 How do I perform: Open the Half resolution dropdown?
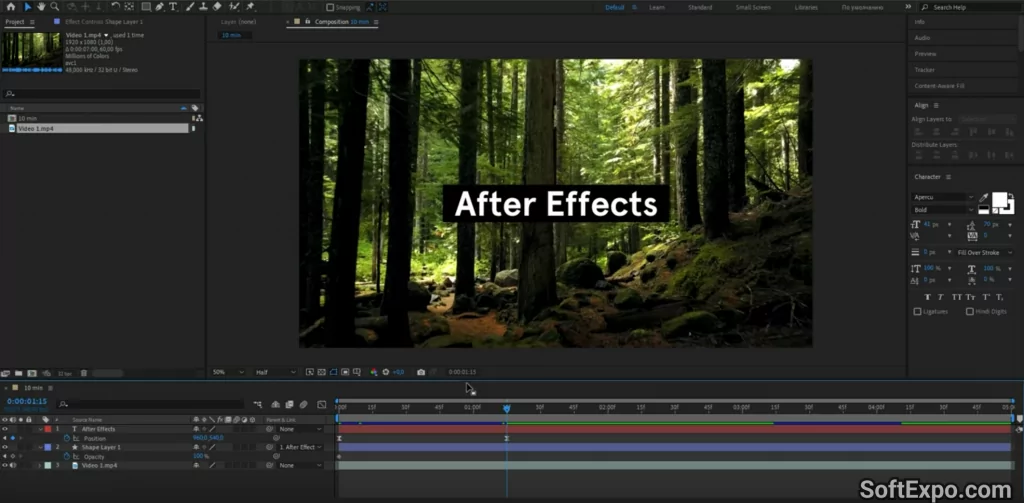[x=276, y=372]
